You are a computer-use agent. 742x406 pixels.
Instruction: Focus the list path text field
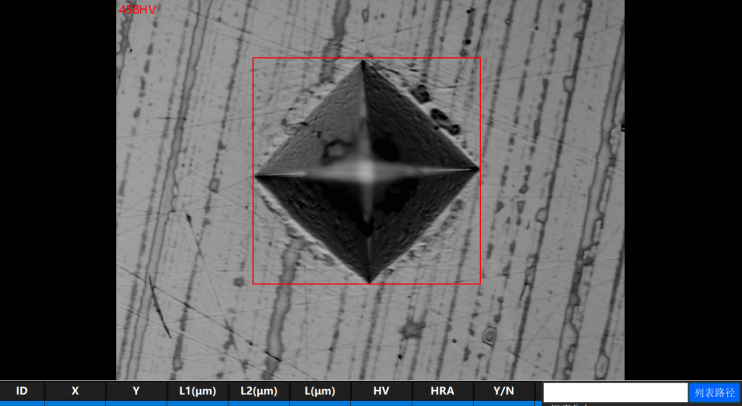point(615,392)
